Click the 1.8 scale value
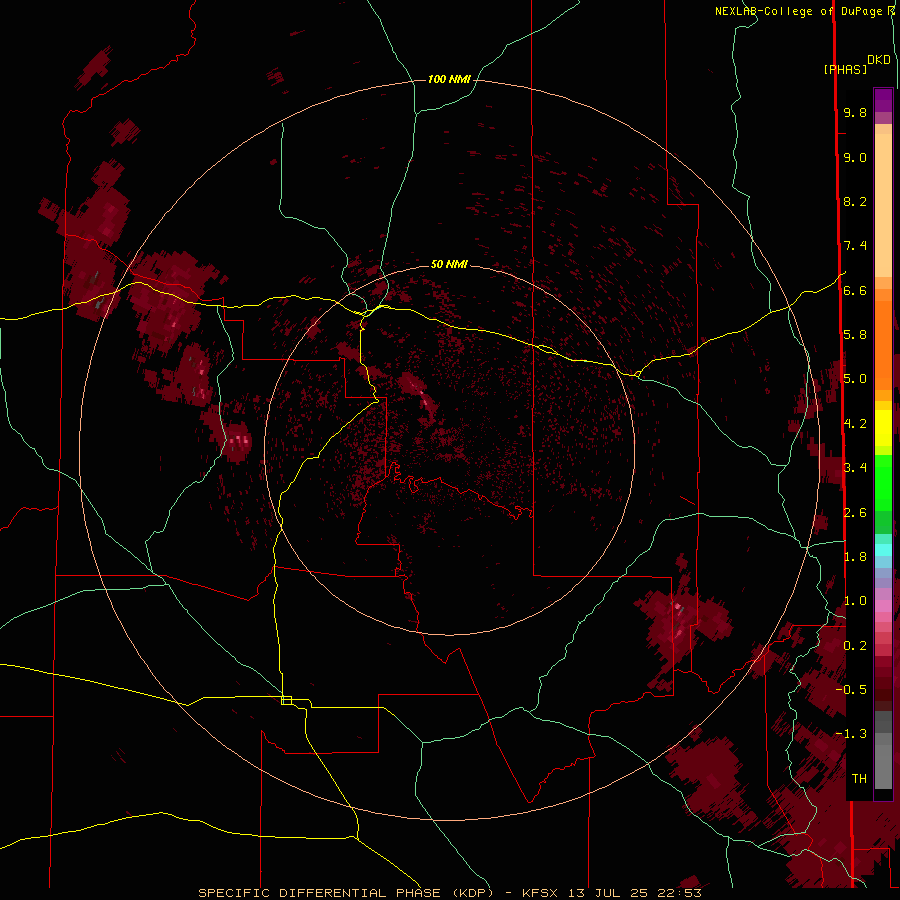Image resolution: width=900 pixels, height=900 pixels. [855, 557]
